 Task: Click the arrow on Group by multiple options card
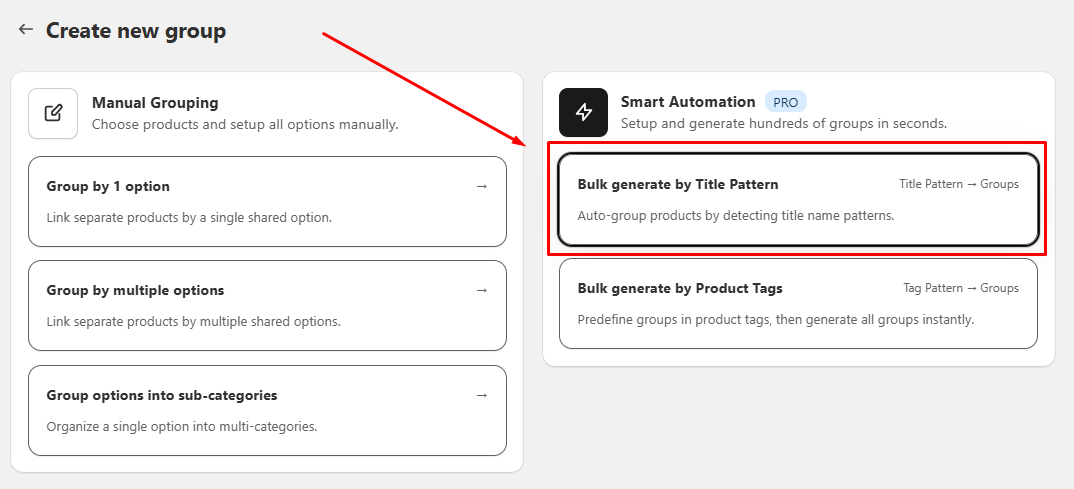pos(482,290)
